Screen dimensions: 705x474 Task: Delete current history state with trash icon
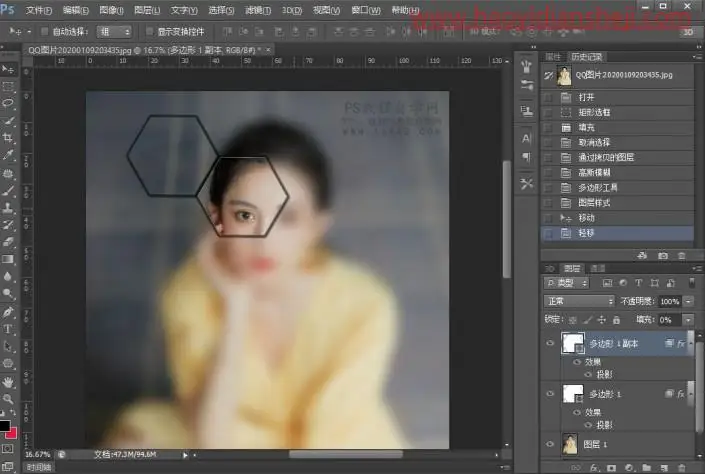(682, 255)
